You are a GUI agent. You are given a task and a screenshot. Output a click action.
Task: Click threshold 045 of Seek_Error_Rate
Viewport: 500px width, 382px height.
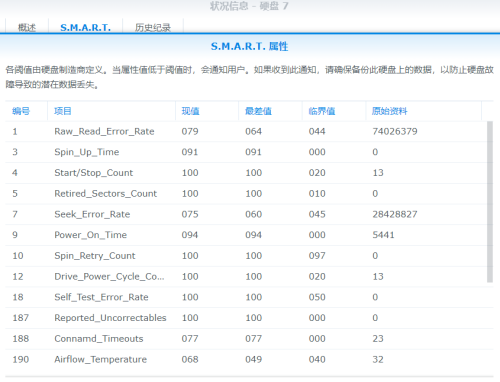[317, 214]
